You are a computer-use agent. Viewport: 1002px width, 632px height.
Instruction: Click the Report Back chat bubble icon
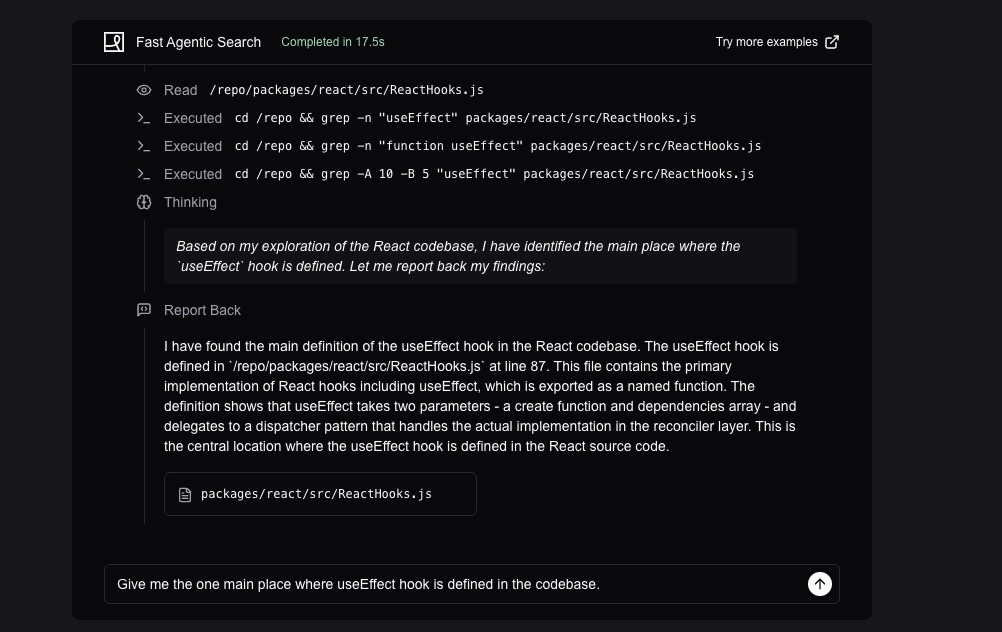pos(144,310)
